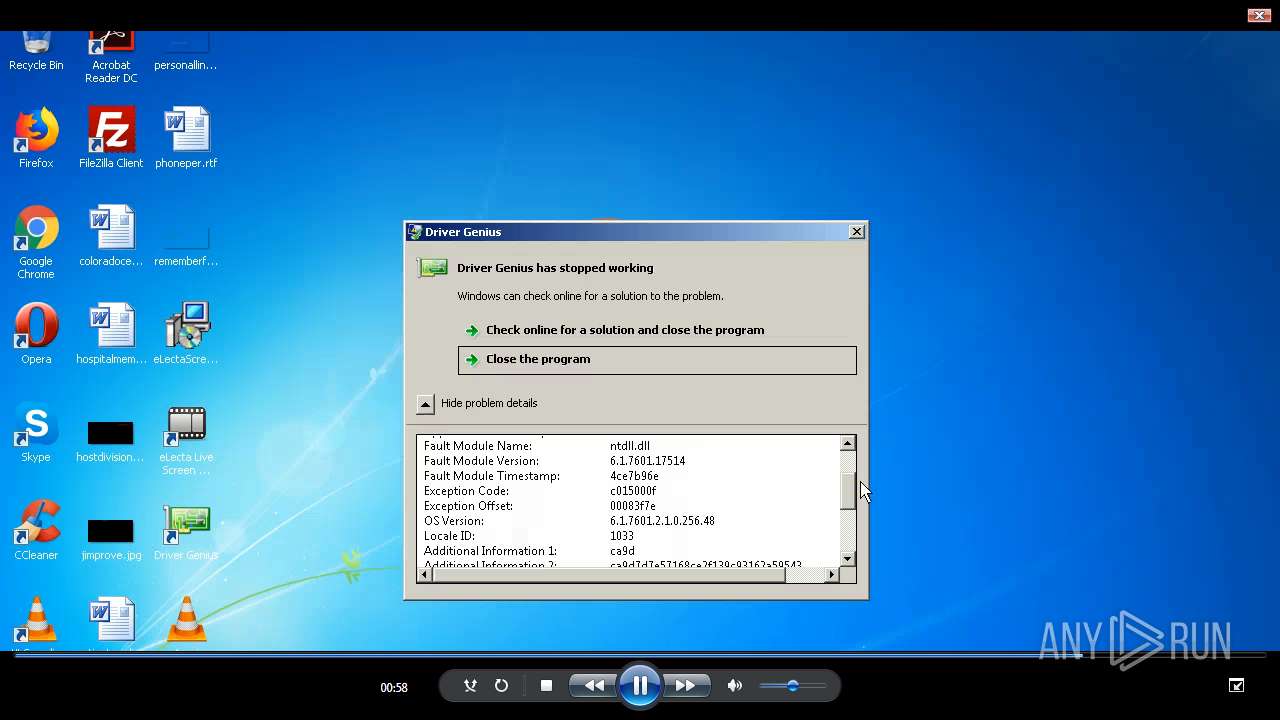This screenshot has height=720, width=1280.
Task: Stop the video playback
Action: pos(546,686)
